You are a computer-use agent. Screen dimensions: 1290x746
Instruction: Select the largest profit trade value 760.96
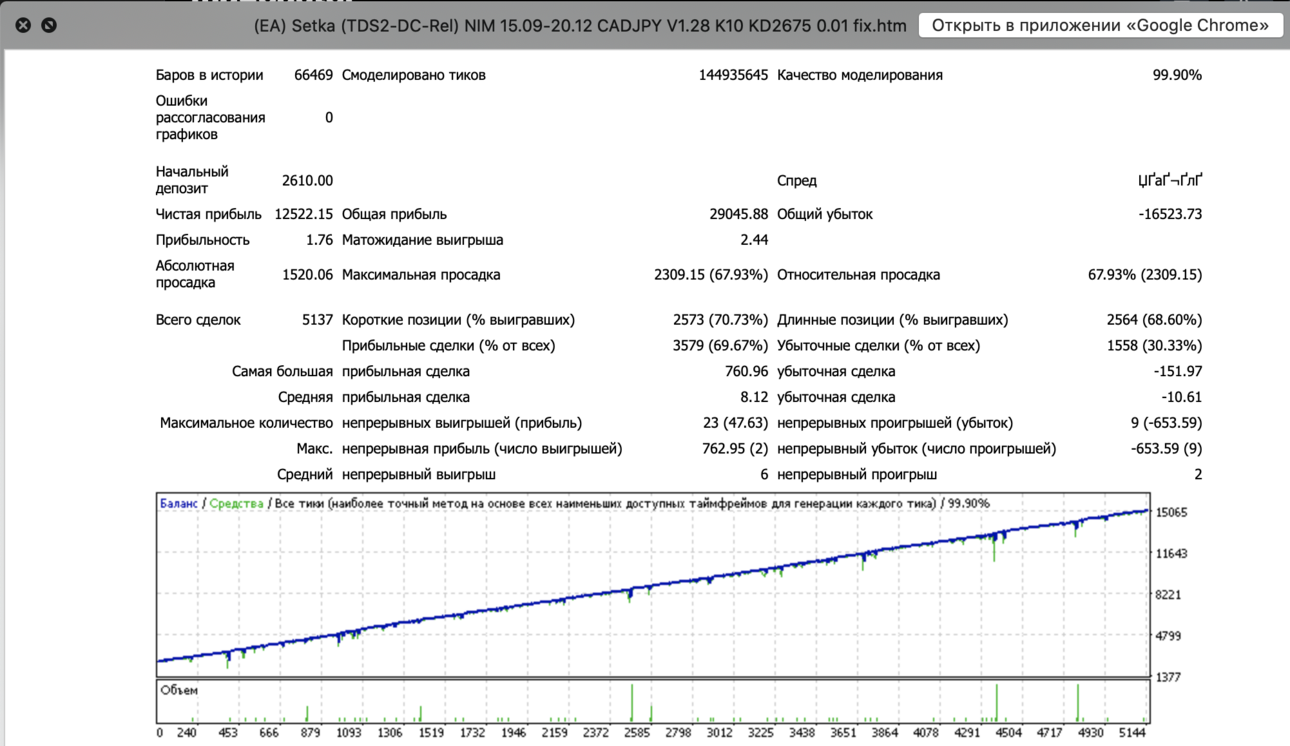(745, 372)
